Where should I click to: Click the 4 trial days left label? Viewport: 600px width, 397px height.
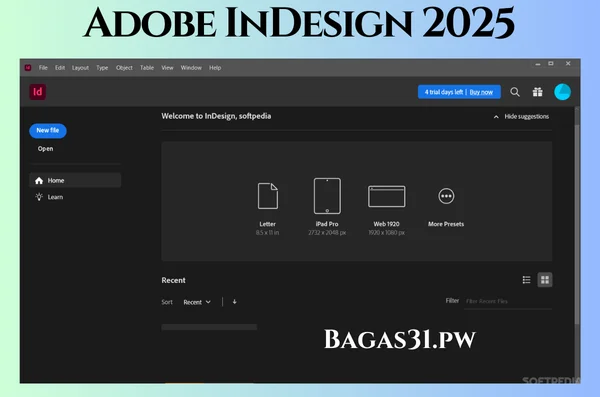443,92
